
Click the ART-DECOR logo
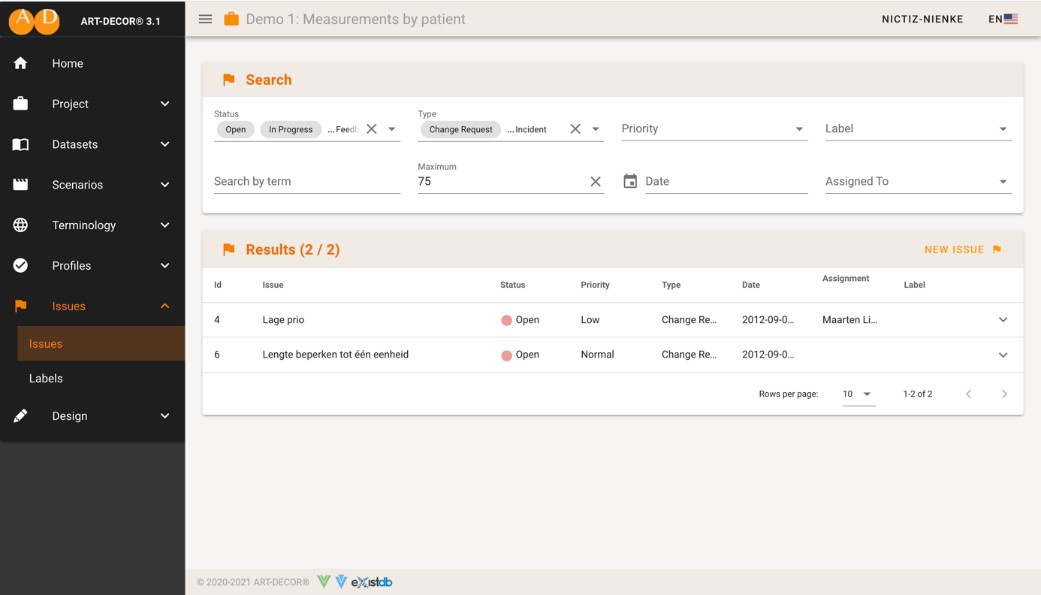[x=35, y=19]
